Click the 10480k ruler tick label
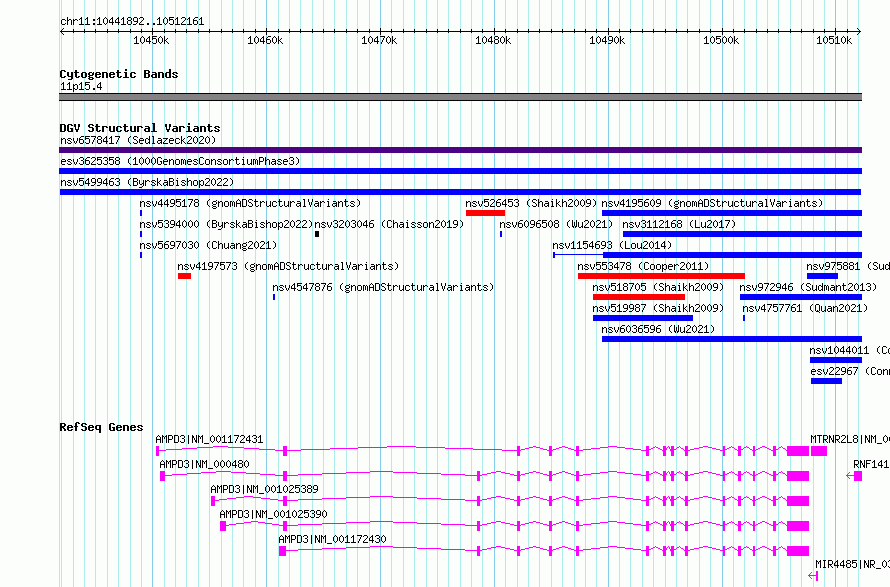Viewport: 890px width, 587px height. coord(493,40)
